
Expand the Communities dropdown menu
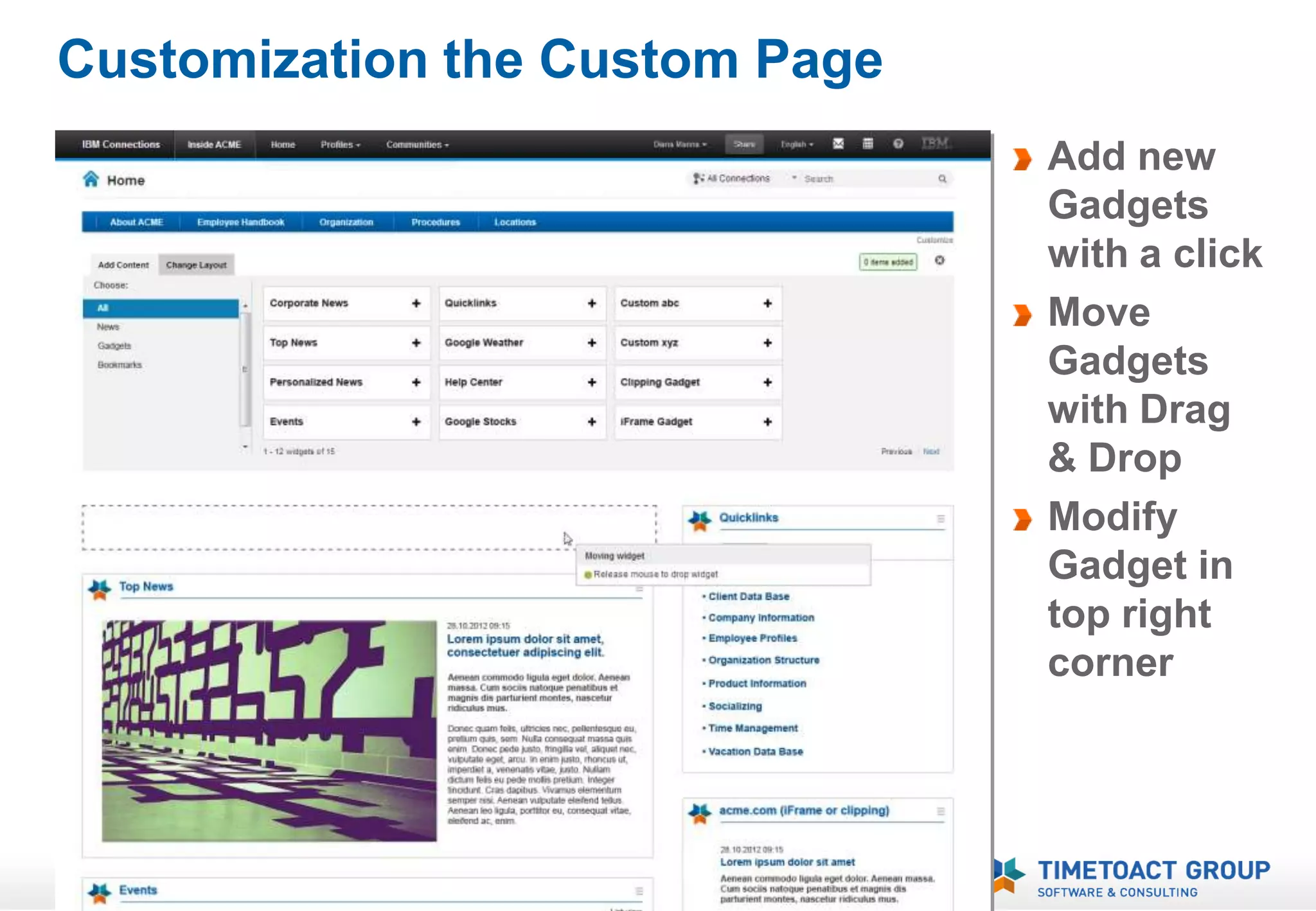pyautogui.click(x=418, y=145)
